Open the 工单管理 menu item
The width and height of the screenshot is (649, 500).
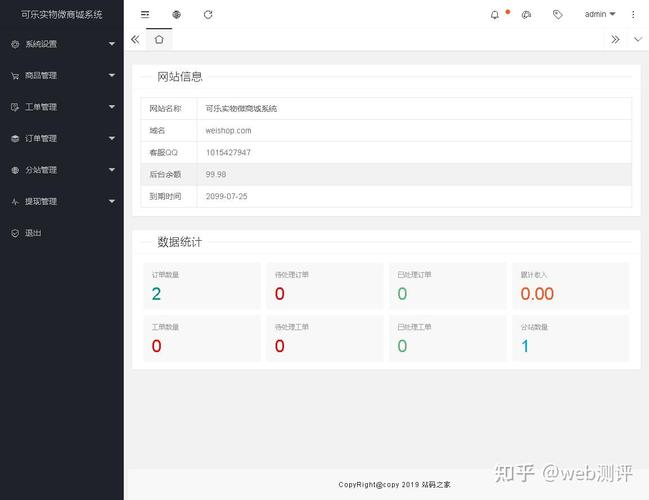click(62, 107)
